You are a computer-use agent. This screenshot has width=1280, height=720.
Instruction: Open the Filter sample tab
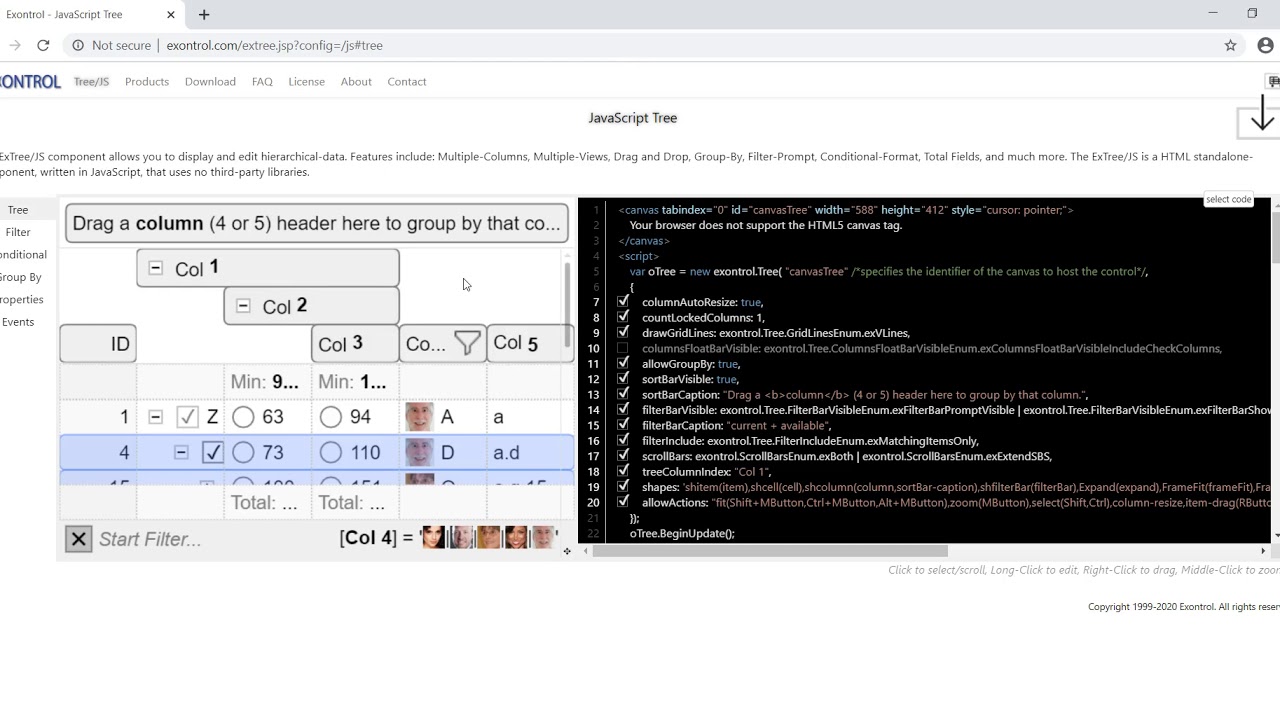[x=18, y=232]
